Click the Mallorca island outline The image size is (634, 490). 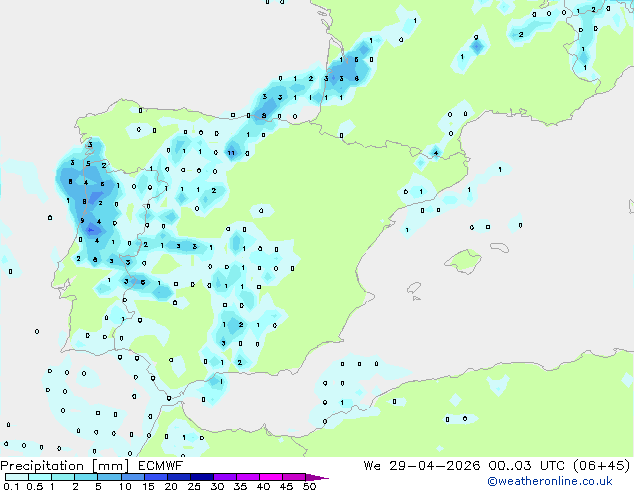[x=463, y=261]
